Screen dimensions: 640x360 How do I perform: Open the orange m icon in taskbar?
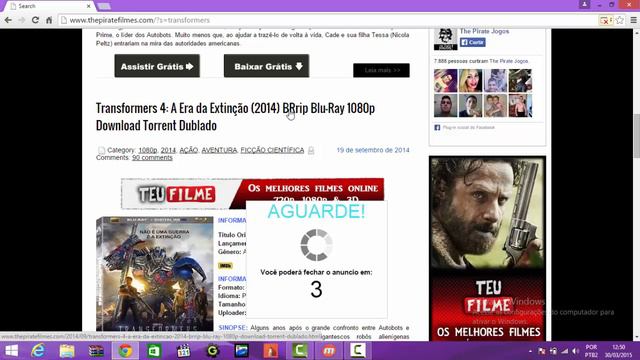[x=329, y=351]
